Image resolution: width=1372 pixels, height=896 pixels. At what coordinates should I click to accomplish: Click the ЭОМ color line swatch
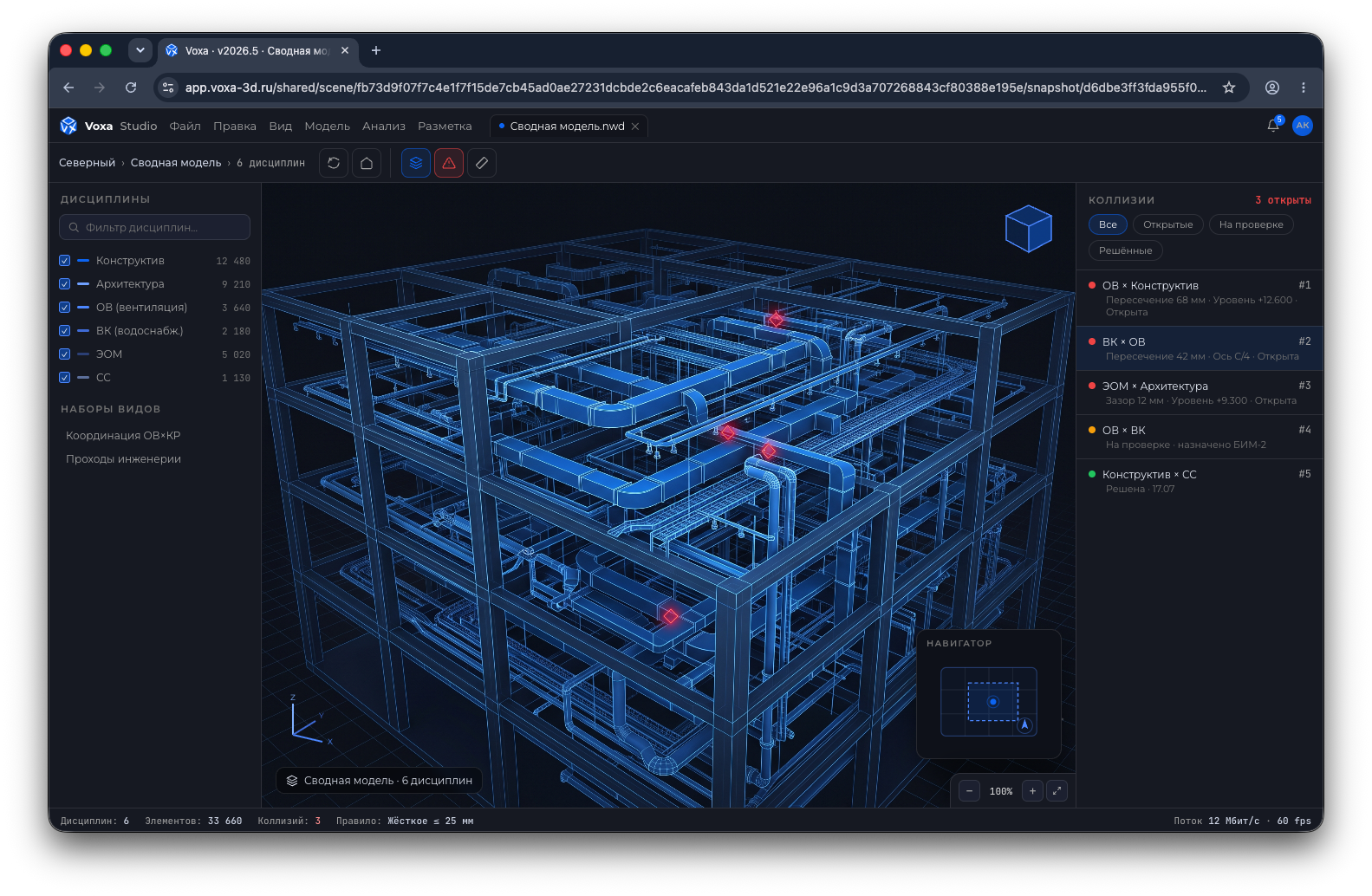point(83,354)
